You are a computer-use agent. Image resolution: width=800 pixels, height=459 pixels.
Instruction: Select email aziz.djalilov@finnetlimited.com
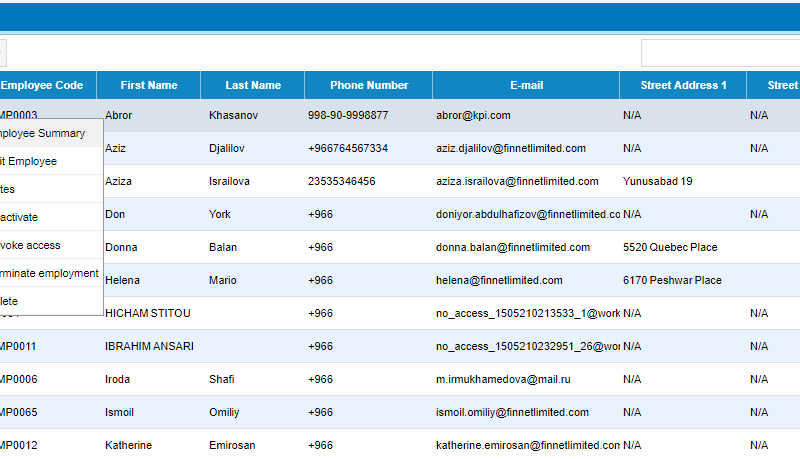click(x=511, y=148)
